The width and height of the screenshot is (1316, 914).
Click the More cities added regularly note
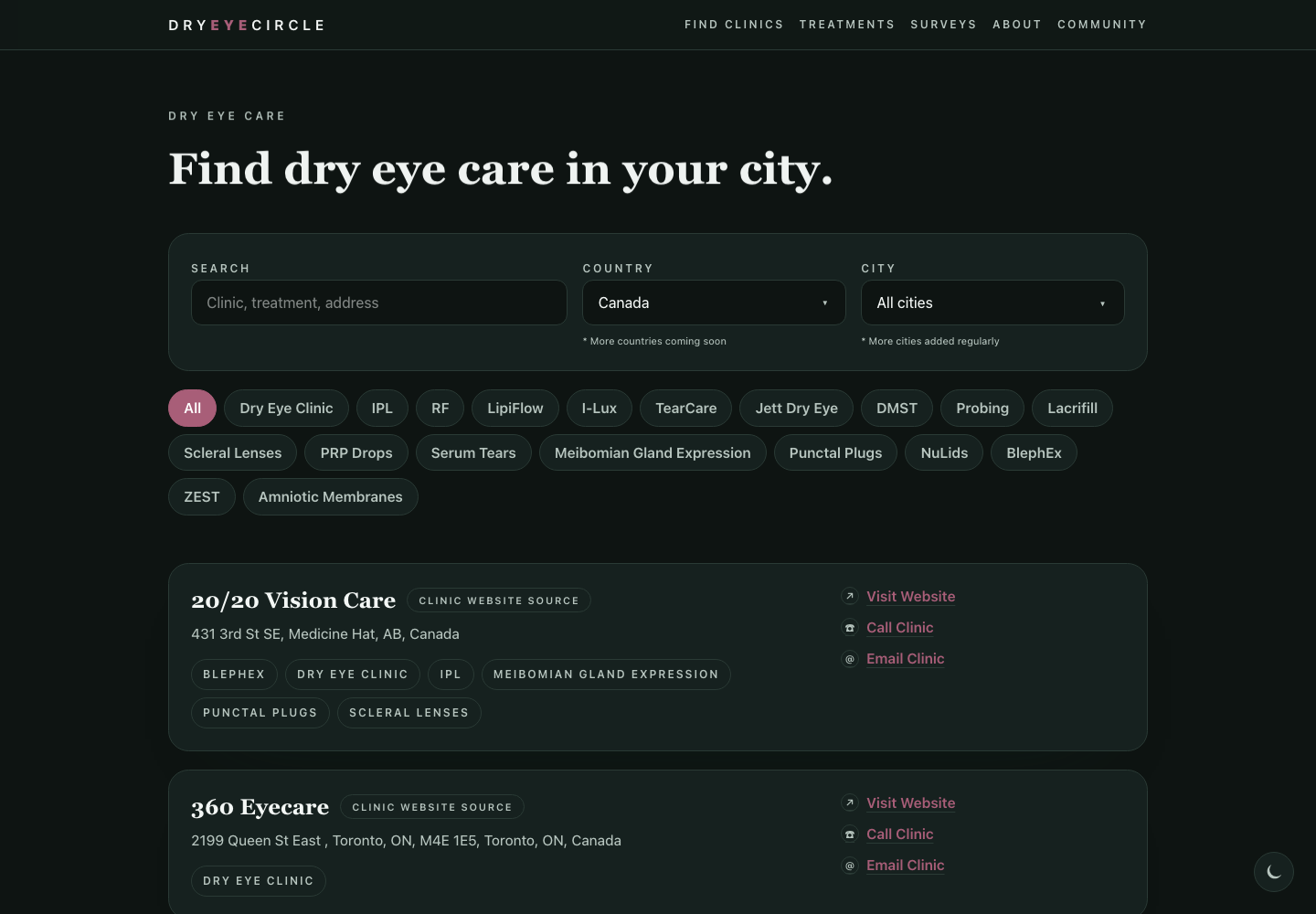930,341
